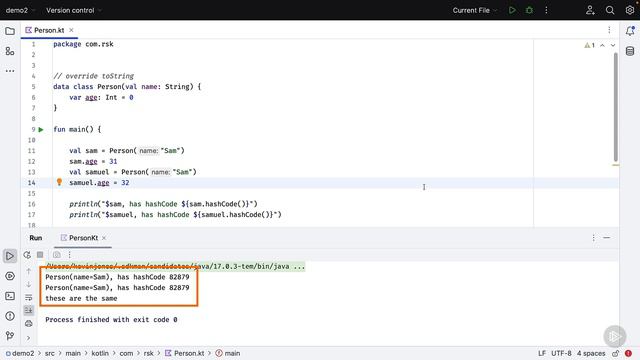Click the yellow warning stripe mark on scrollbar
The height and width of the screenshot is (360, 640).
616,165
